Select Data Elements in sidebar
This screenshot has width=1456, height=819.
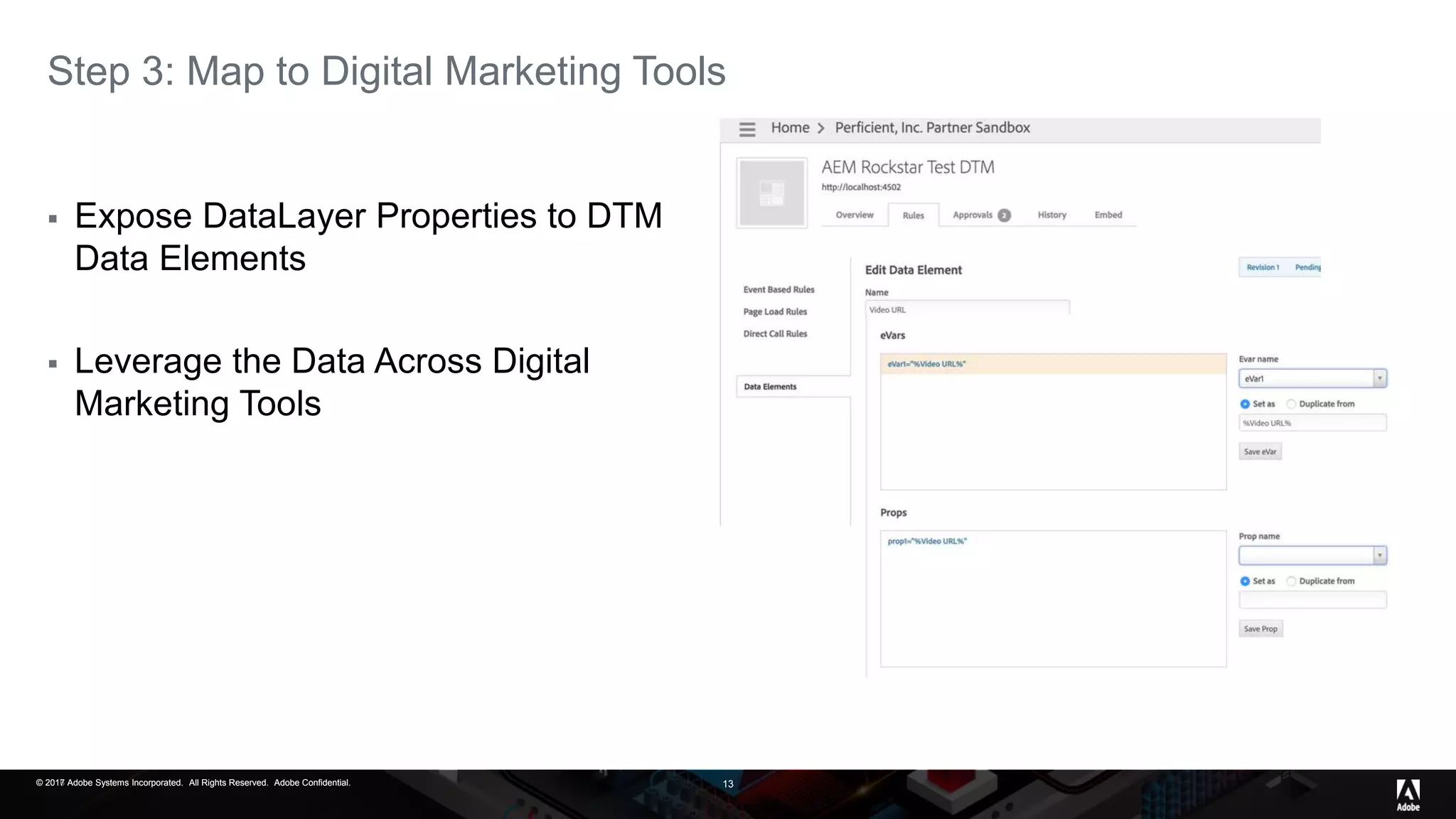pos(793,387)
